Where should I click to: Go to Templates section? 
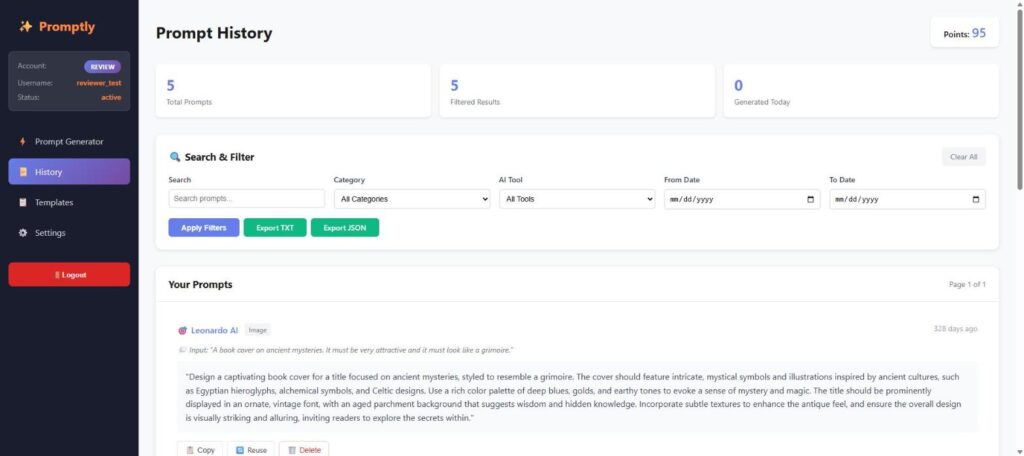point(69,203)
